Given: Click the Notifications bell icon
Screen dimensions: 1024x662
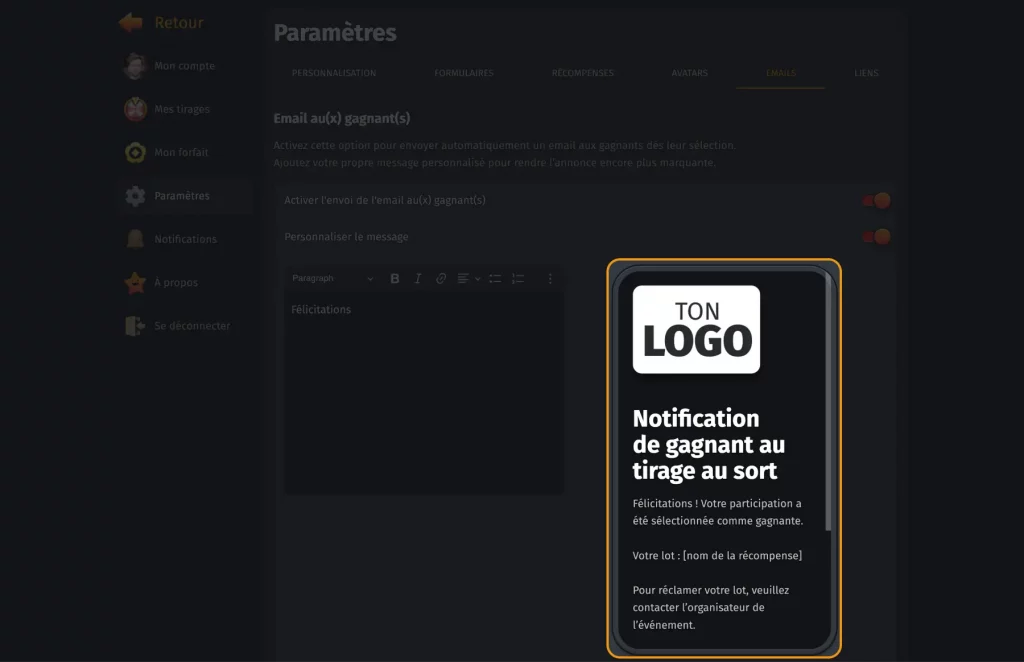Looking at the screenshot, I should [135, 239].
